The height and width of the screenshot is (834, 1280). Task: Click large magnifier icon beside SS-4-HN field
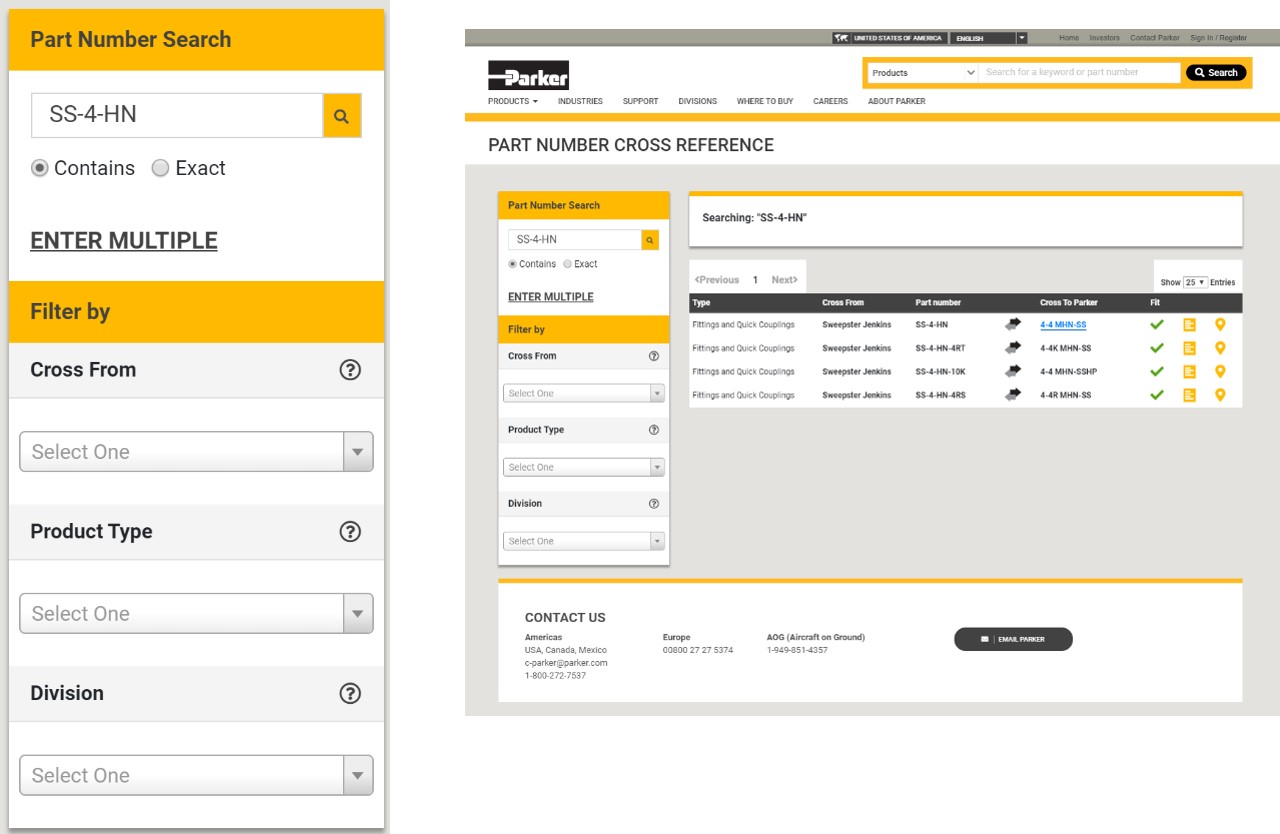[341, 116]
